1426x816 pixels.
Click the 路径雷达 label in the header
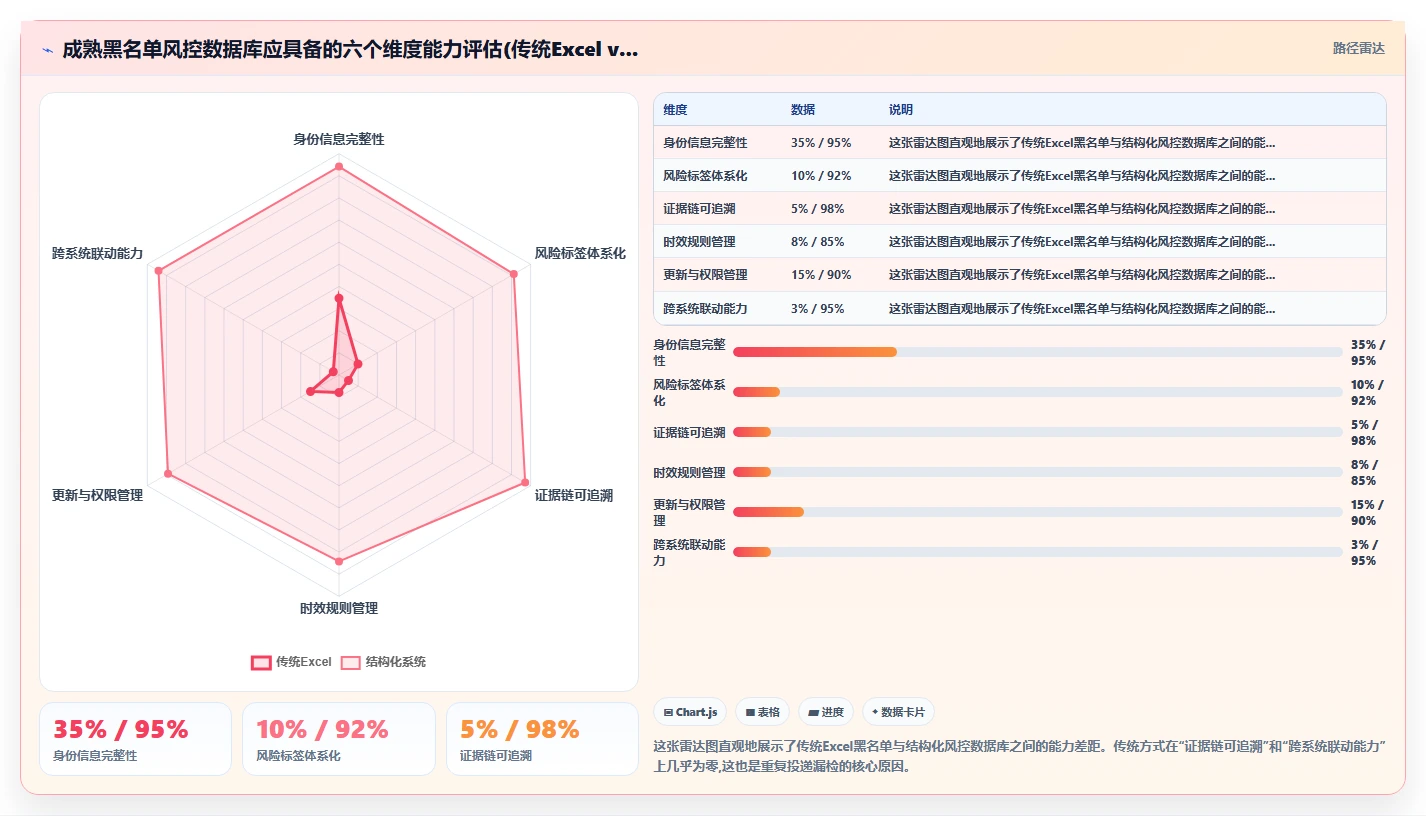[x=1358, y=48]
